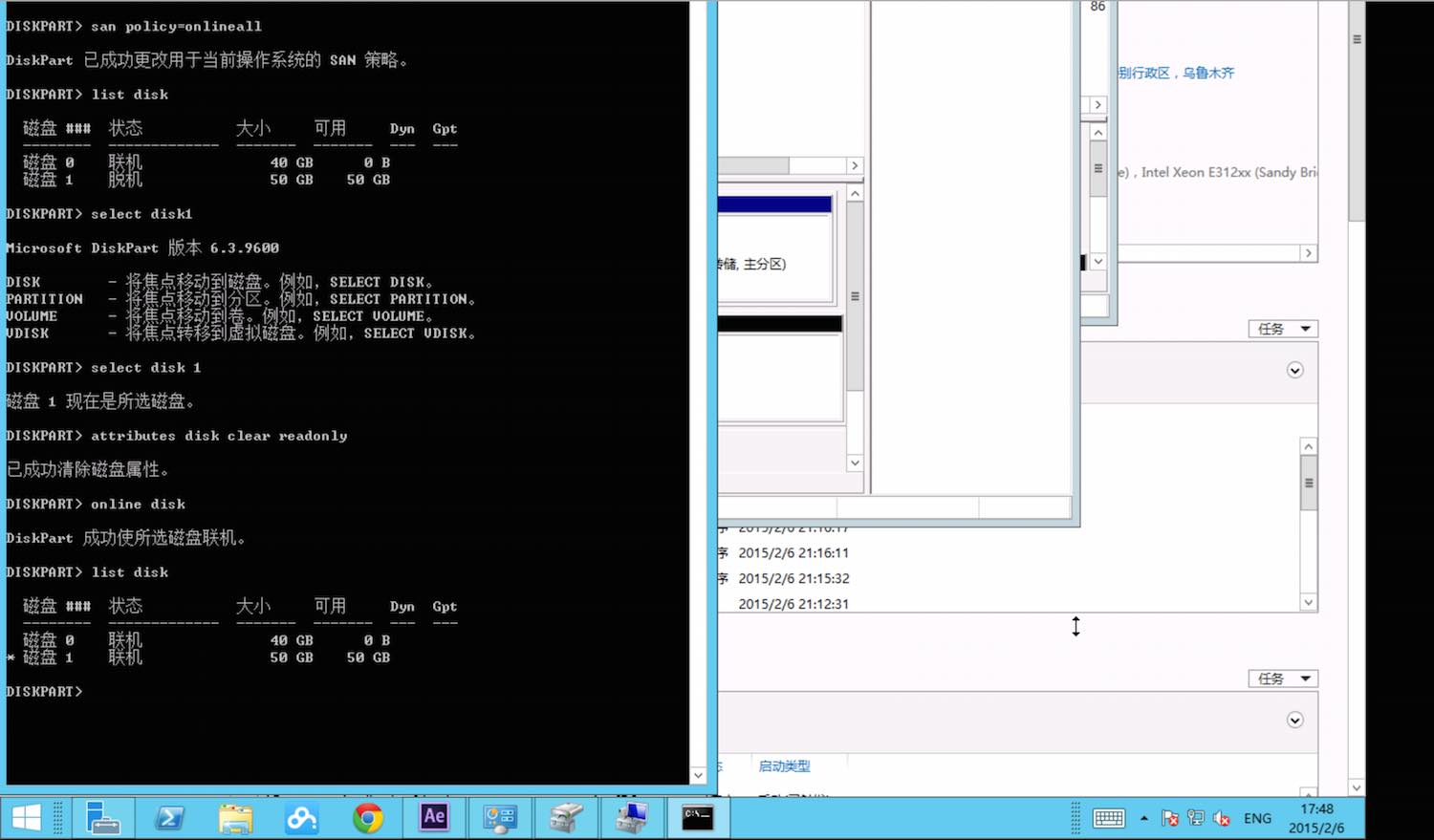The width and height of the screenshot is (1434, 840).
Task: Open the upper 任务 dropdown
Action: point(1283,329)
